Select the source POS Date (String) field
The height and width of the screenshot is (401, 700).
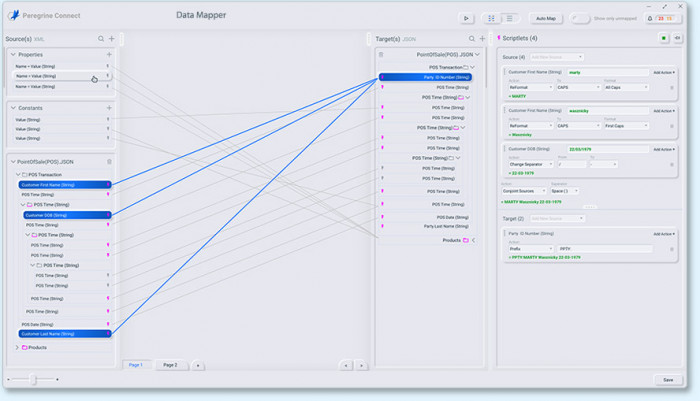coord(38,325)
